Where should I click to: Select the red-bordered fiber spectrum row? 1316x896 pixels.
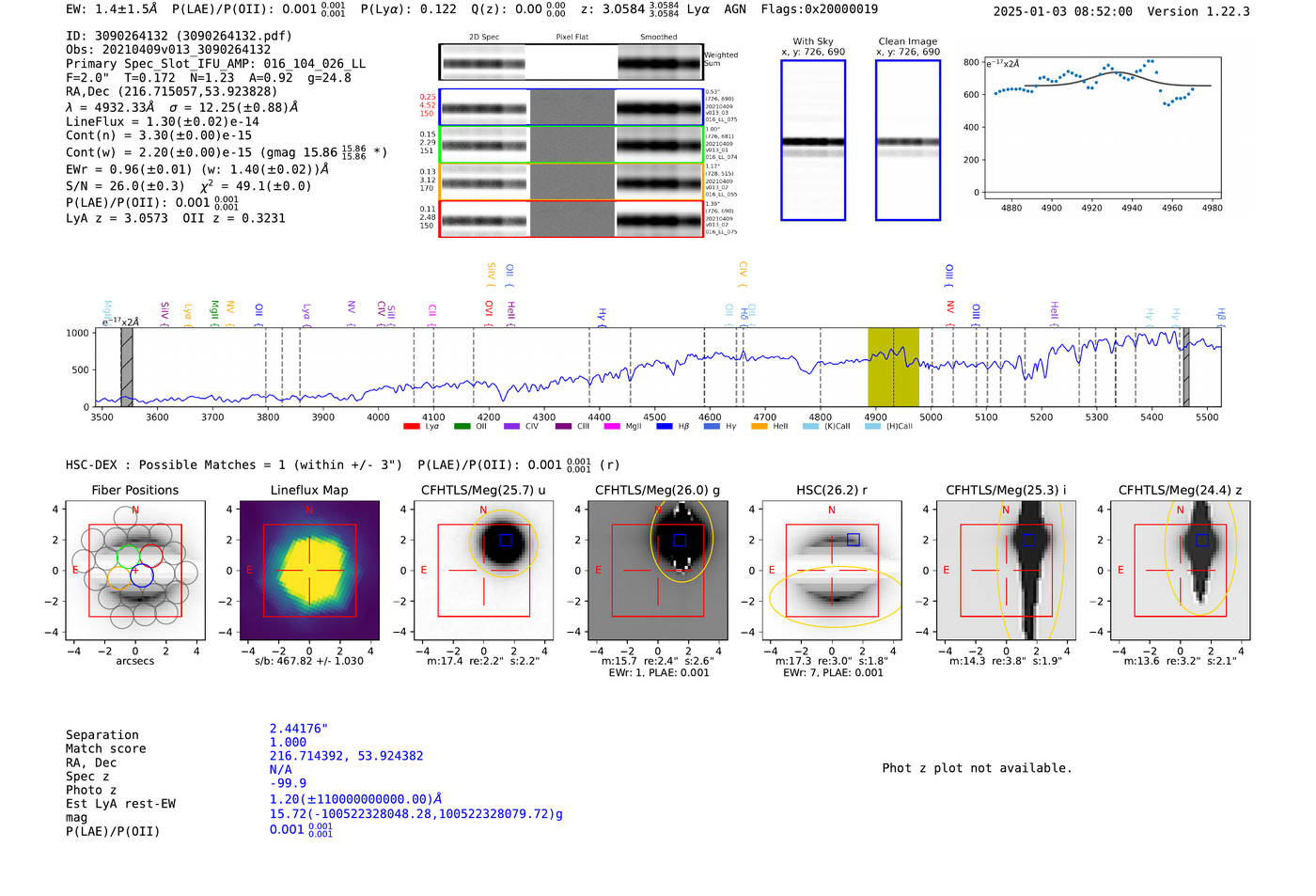tap(572, 219)
